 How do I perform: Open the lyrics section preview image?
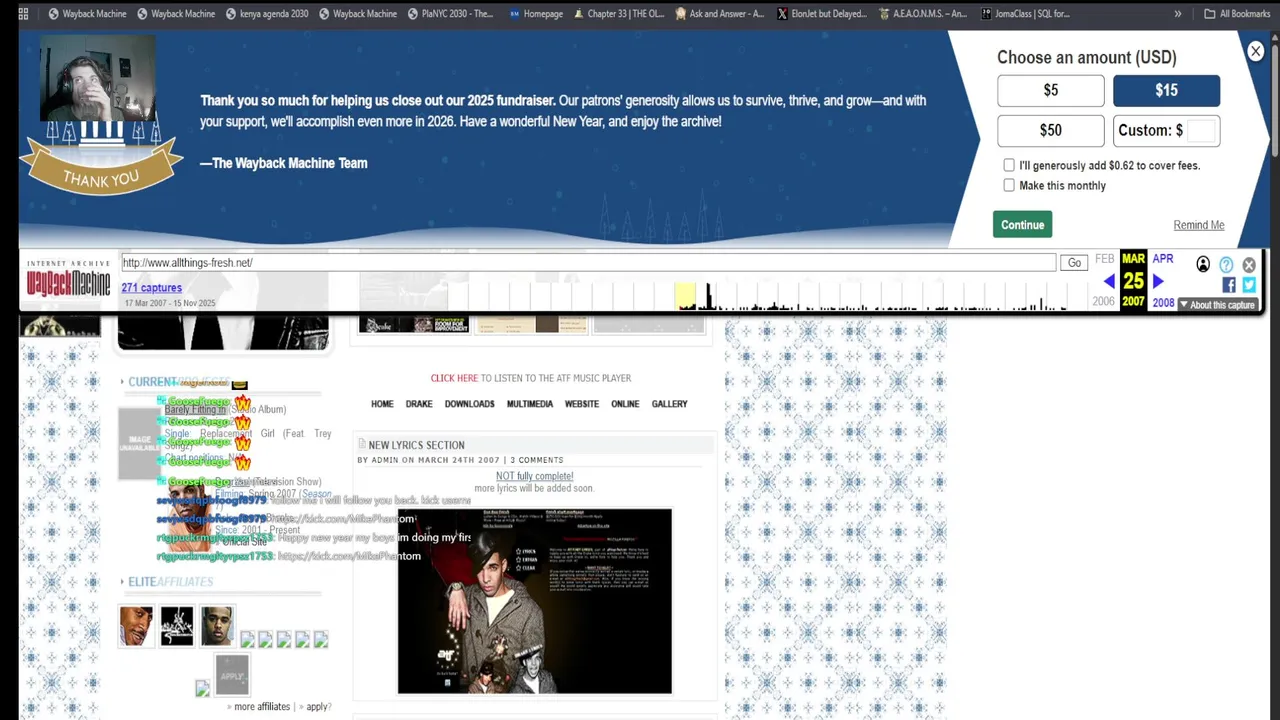[534, 601]
